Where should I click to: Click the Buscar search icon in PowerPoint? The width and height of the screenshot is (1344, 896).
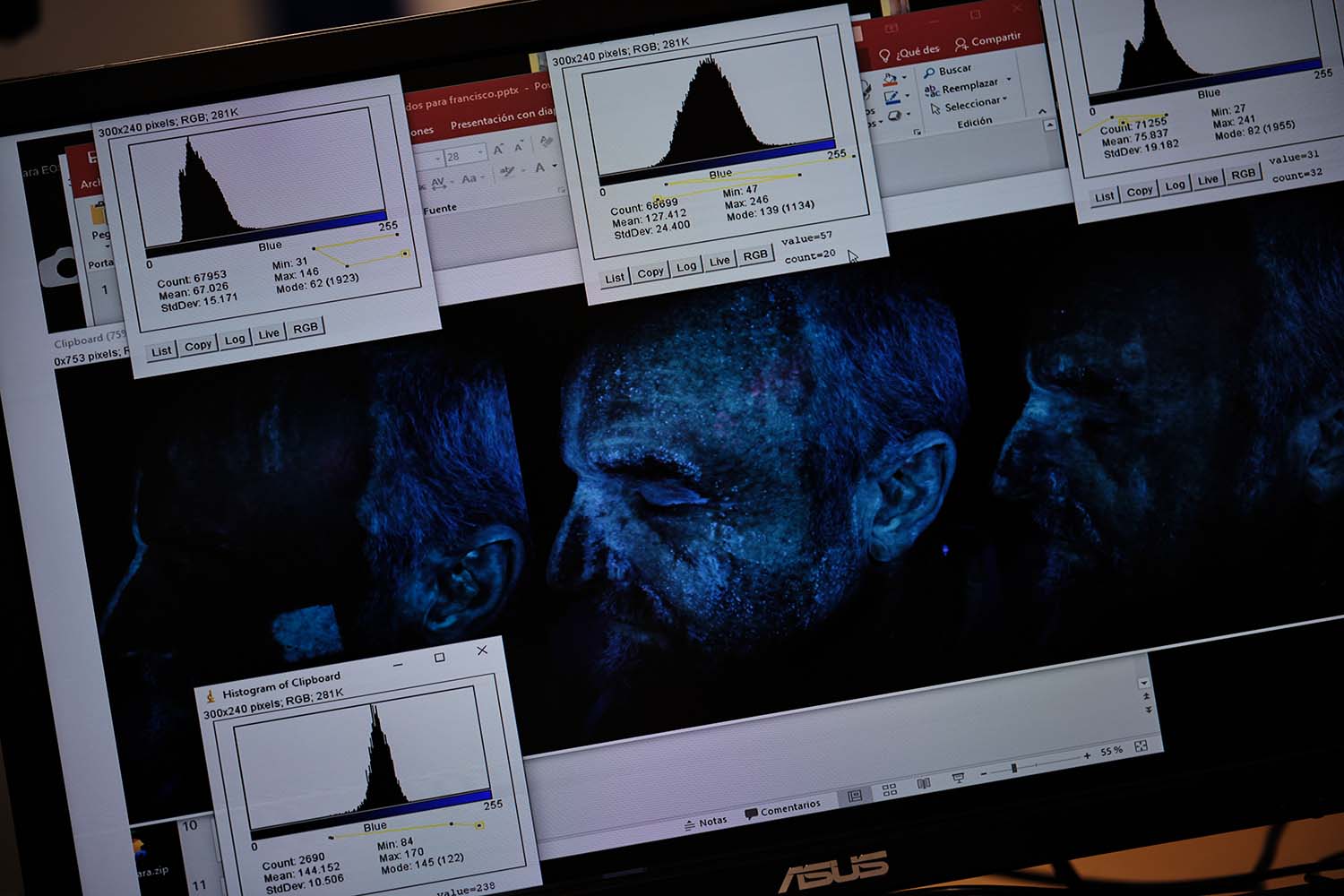929,73
